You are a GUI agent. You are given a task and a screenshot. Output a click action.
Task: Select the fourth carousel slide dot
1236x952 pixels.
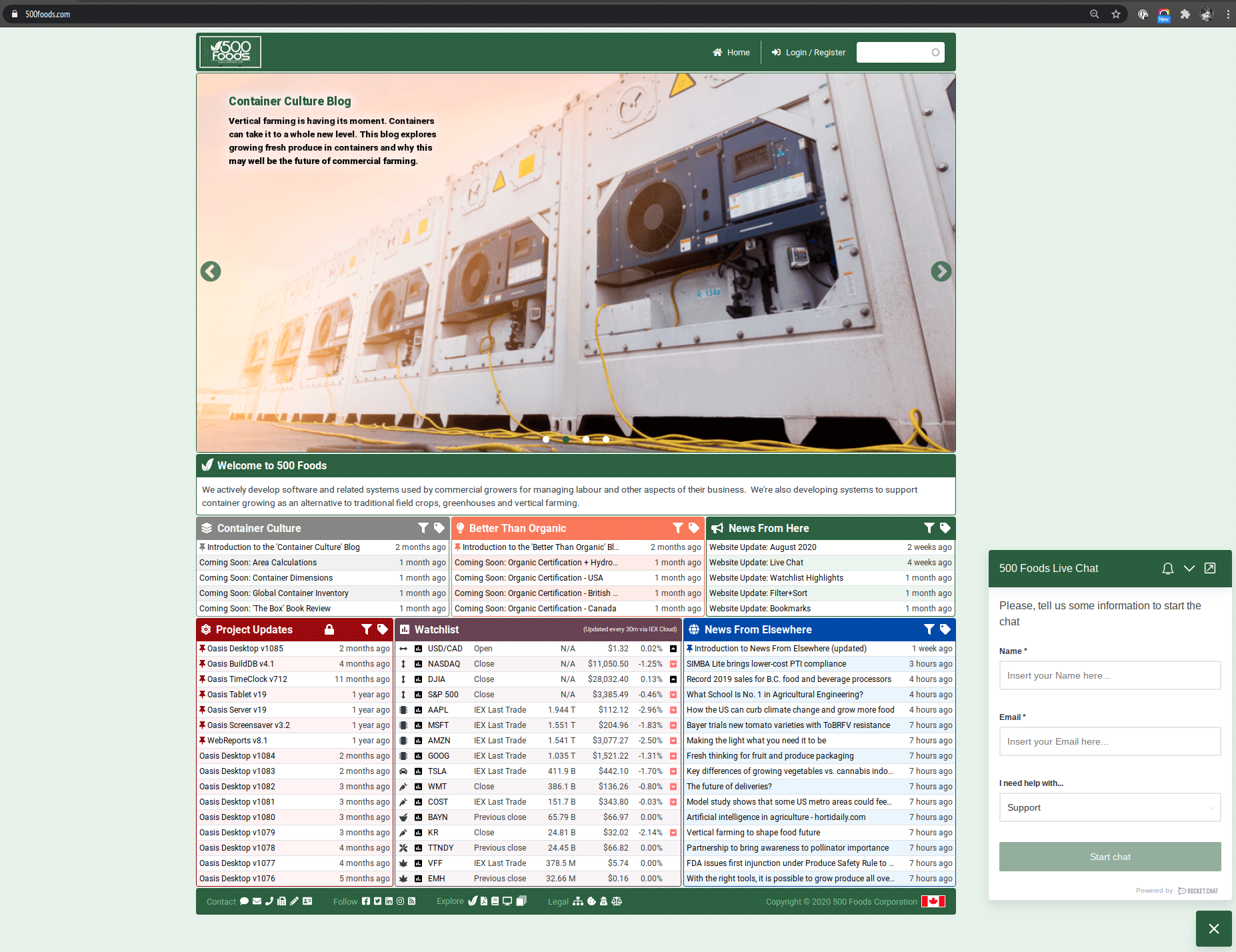[606, 439]
